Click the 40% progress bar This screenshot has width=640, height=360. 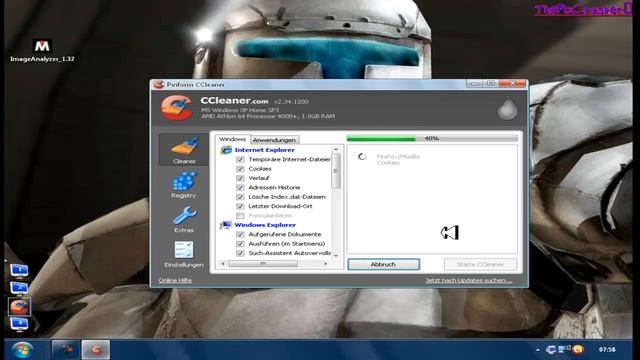tap(432, 139)
